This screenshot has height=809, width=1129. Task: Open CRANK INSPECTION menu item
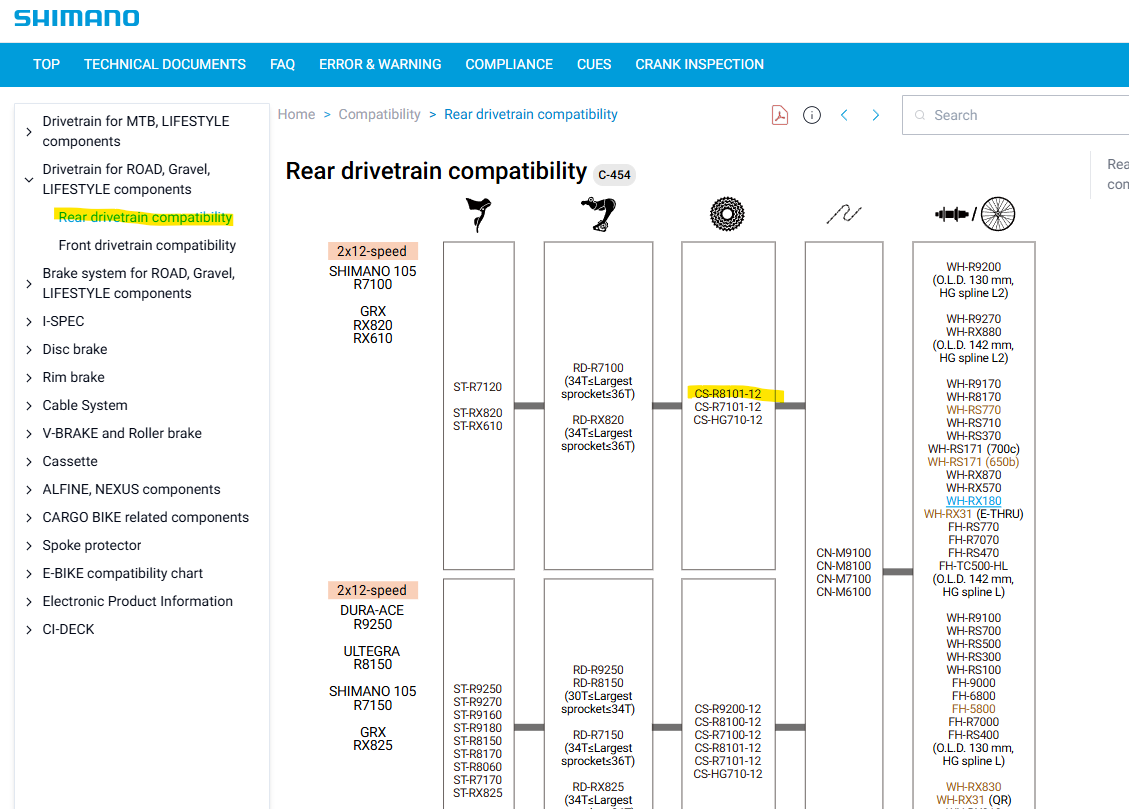699,64
